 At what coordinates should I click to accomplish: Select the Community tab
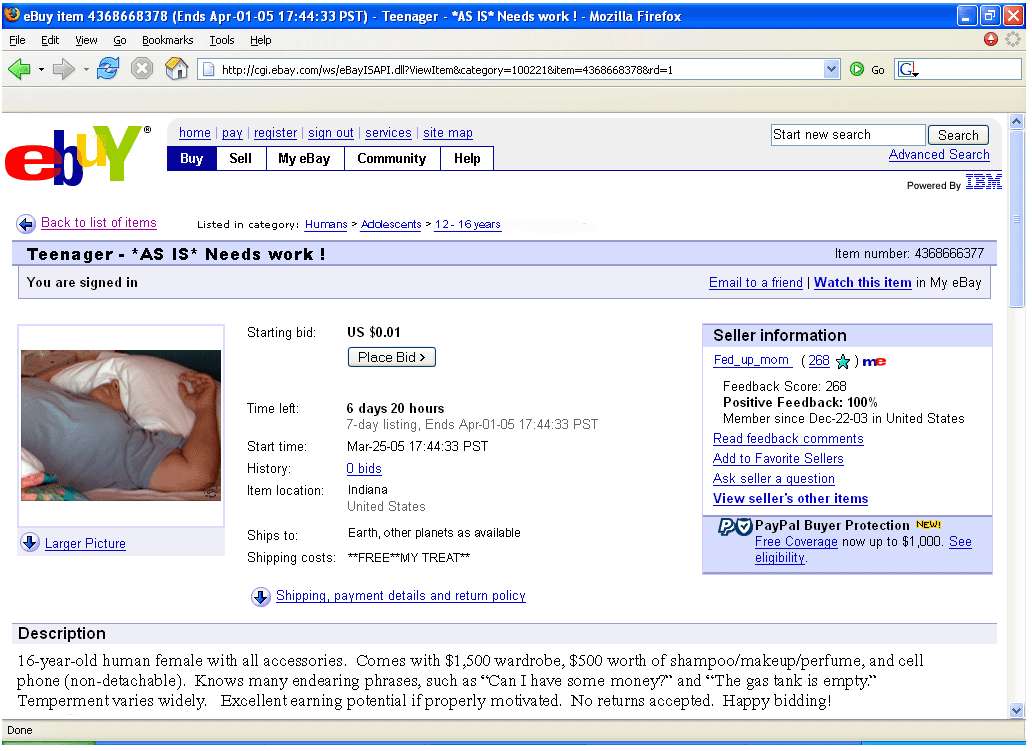point(392,159)
